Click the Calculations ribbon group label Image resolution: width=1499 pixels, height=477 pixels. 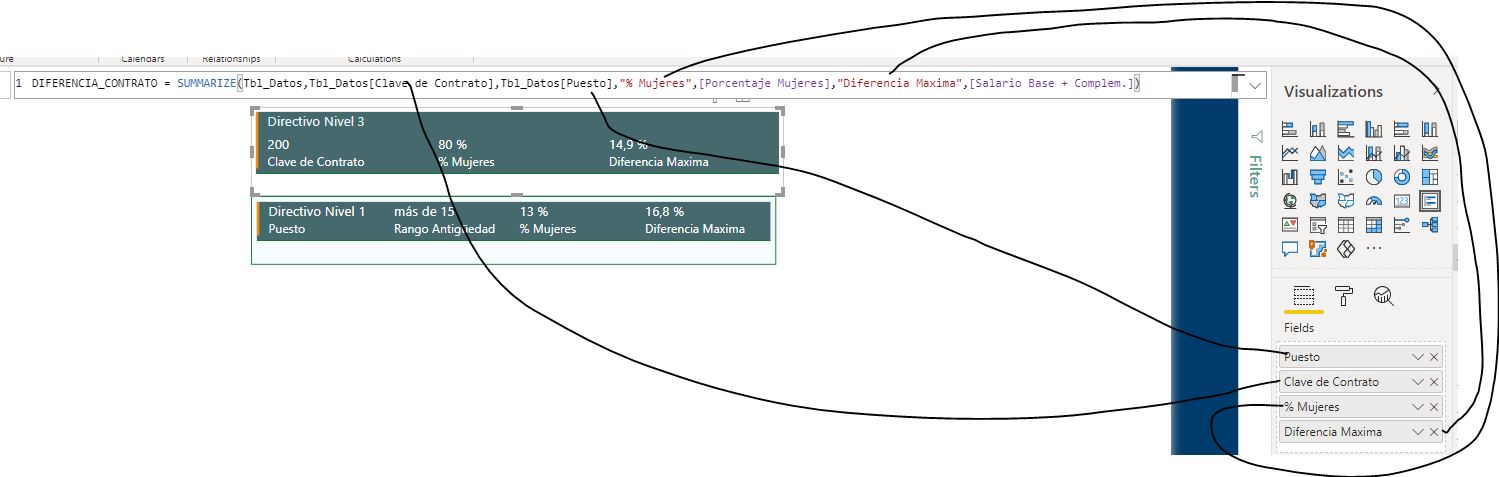[374, 59]
